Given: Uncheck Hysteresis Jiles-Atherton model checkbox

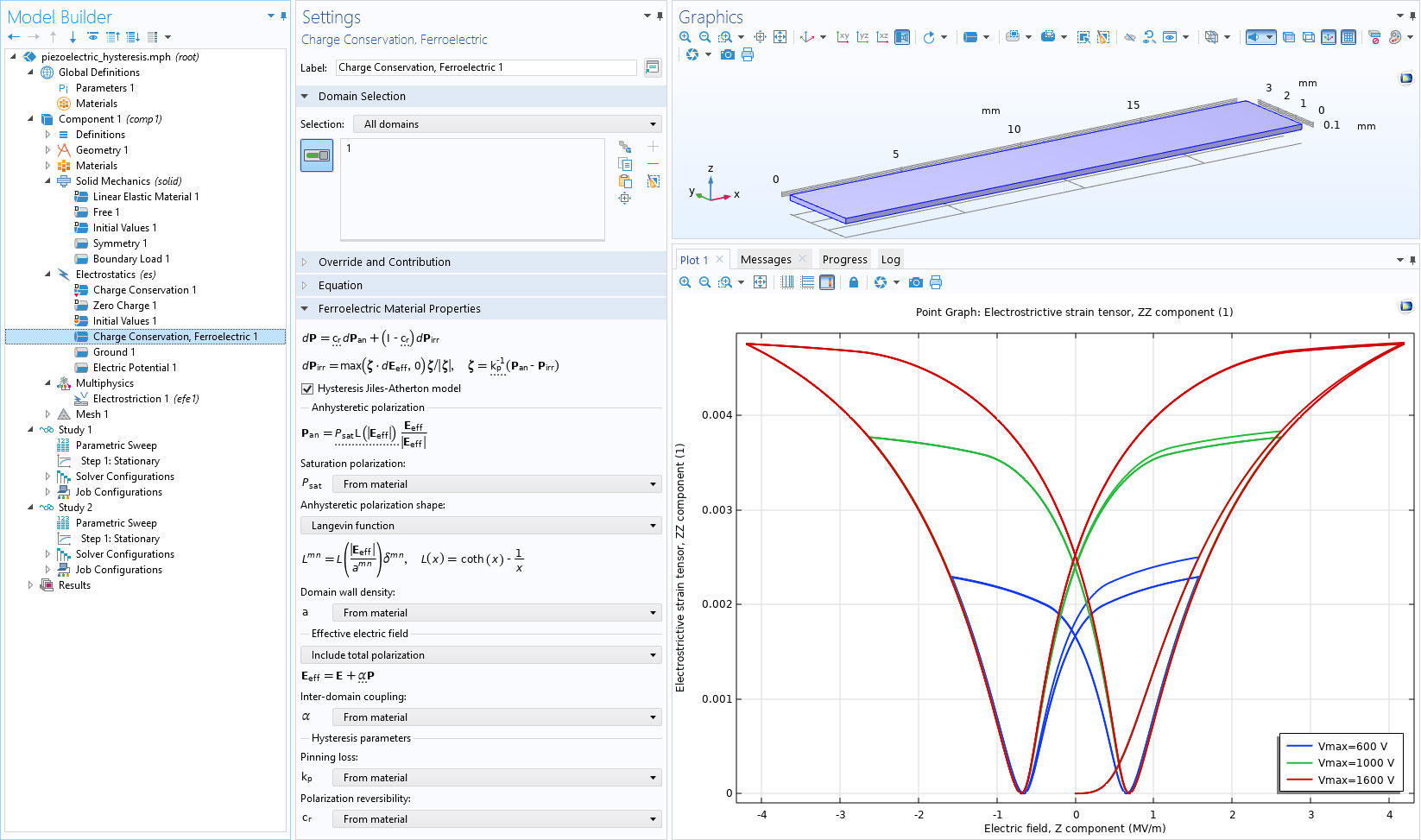Looking at the screenshot, I should [307, 388].
